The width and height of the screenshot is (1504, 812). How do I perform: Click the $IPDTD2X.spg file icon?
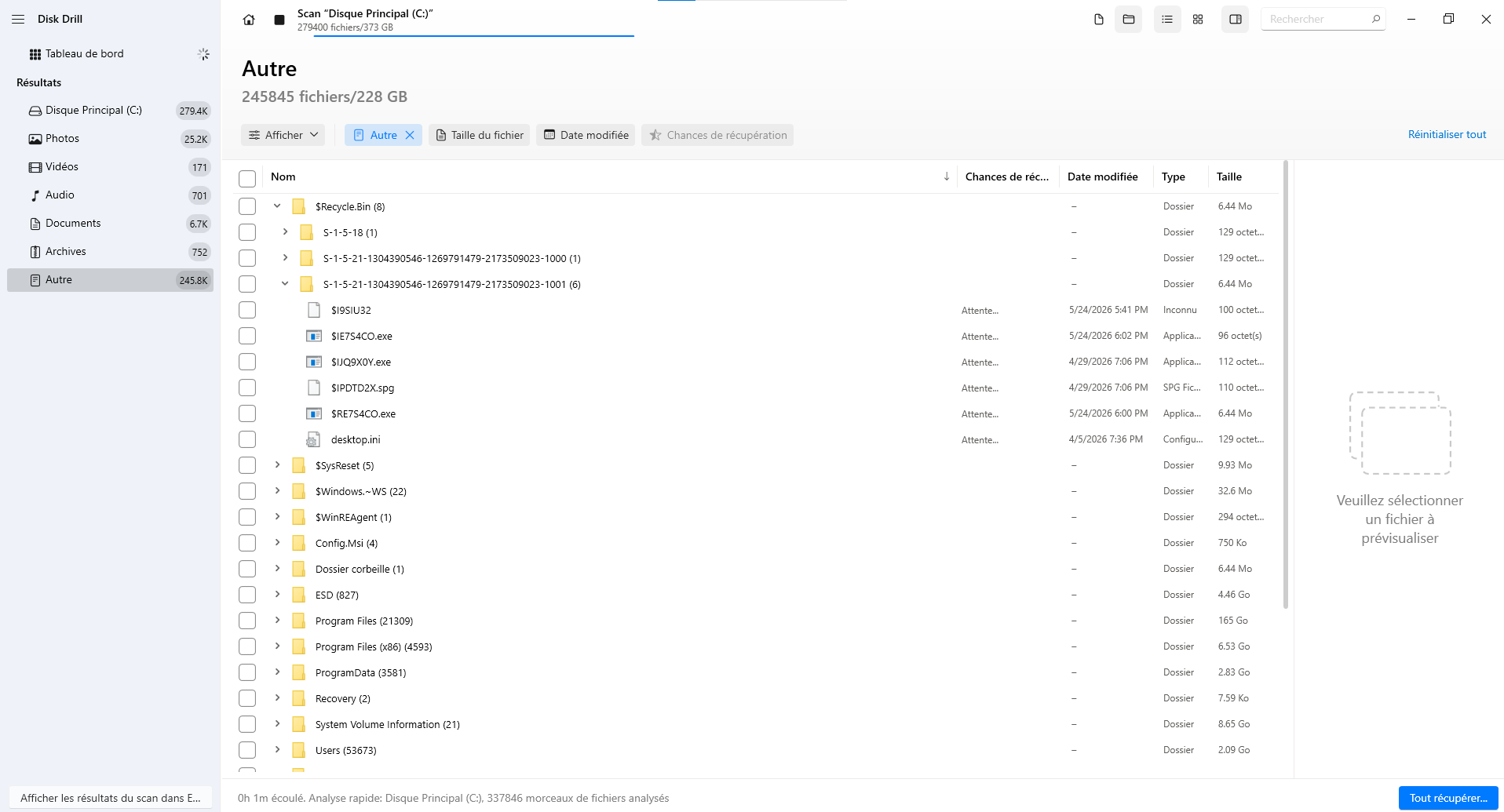[314, 388]
